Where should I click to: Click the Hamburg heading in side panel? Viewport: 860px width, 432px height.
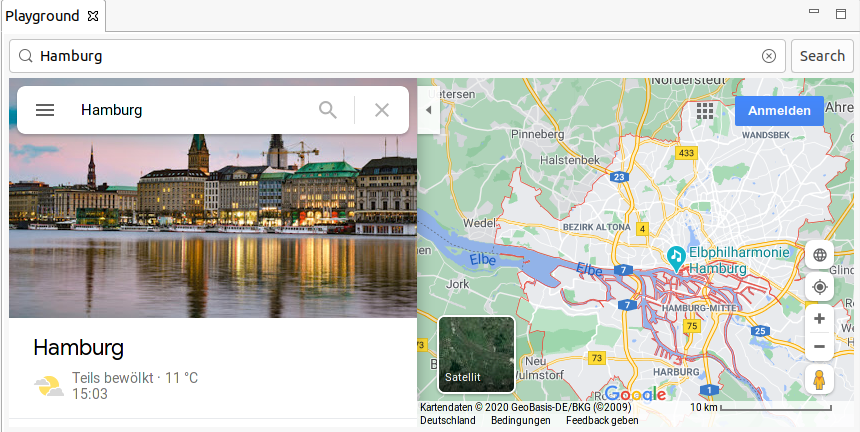pos(78,348)
